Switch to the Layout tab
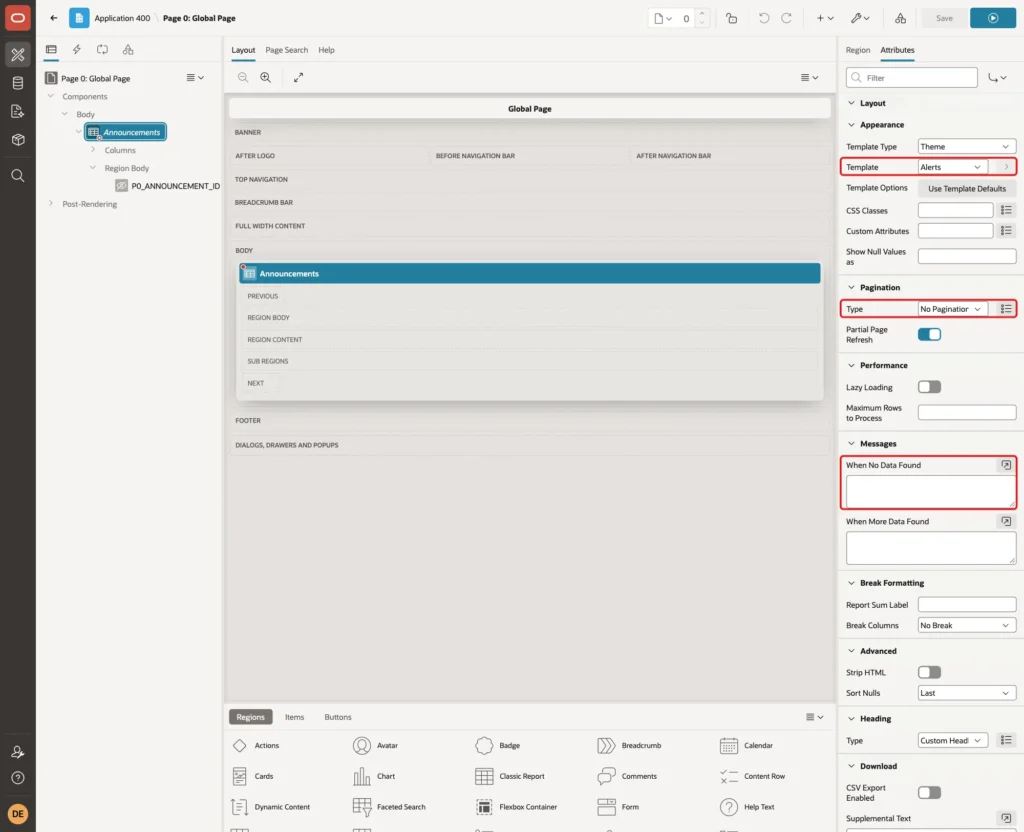Image resolution: width=1024 pixels, height=832 pixels. [243, 50]
